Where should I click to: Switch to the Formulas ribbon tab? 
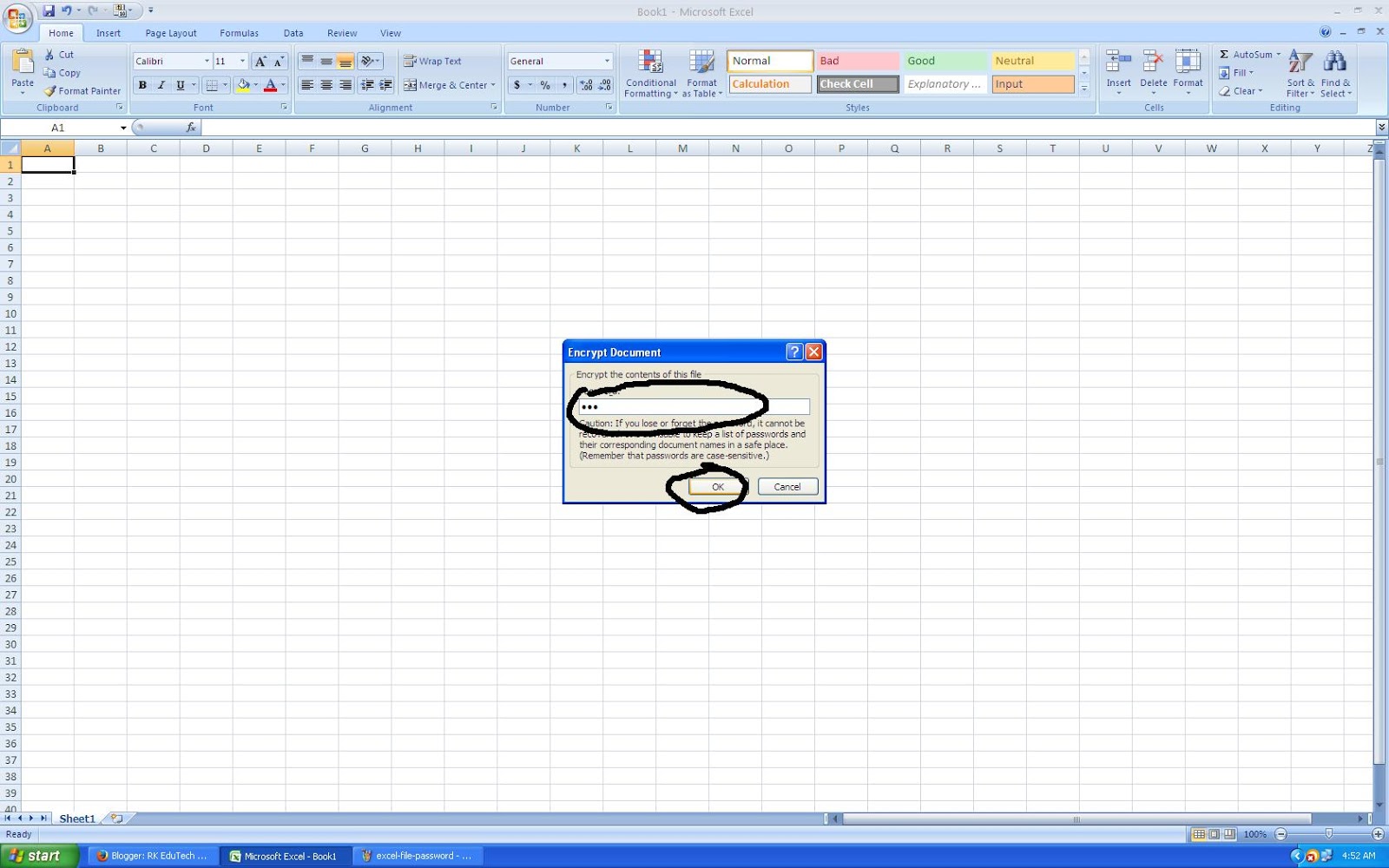click(x=239, y=33)
